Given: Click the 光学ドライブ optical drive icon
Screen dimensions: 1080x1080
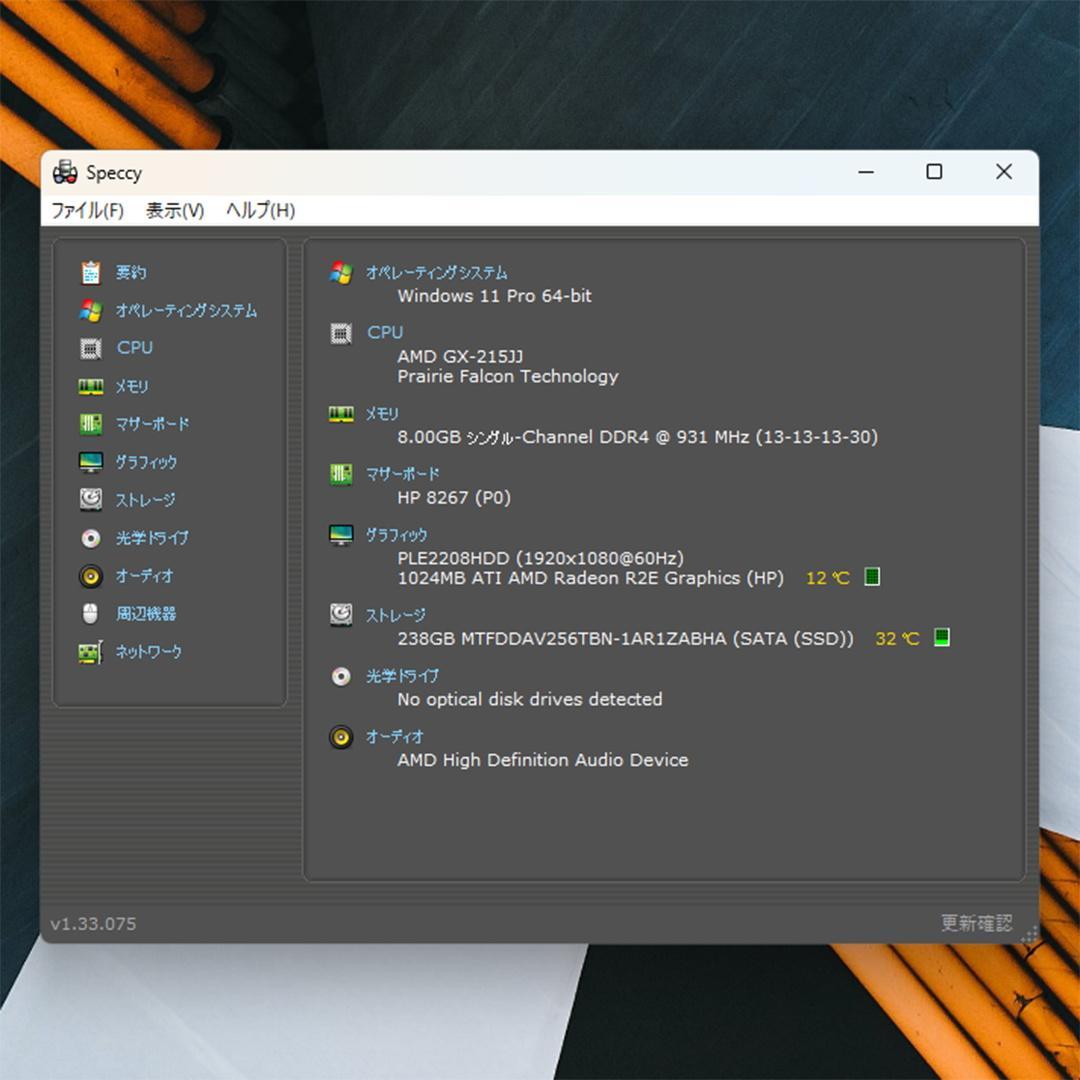Looking at the screenshot, I should pyautogui.click(x=91, y=538).
